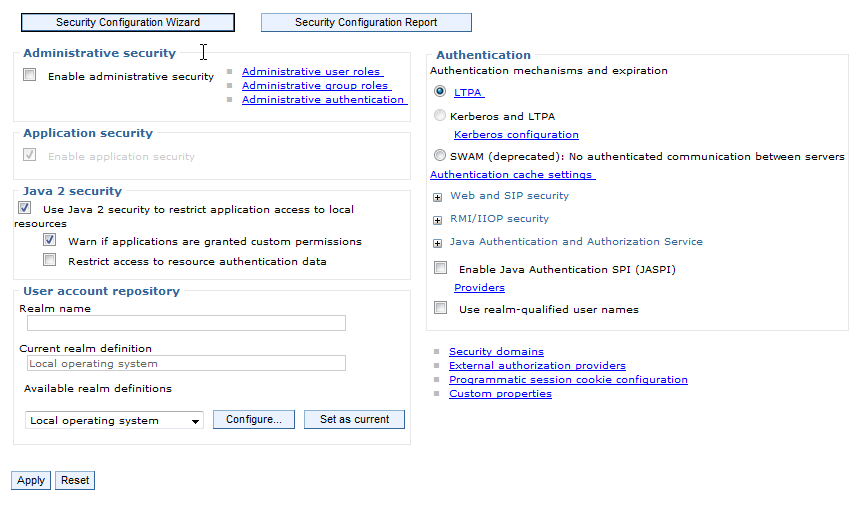
Task: Open the LTPA link
Action: click(469, 93)
